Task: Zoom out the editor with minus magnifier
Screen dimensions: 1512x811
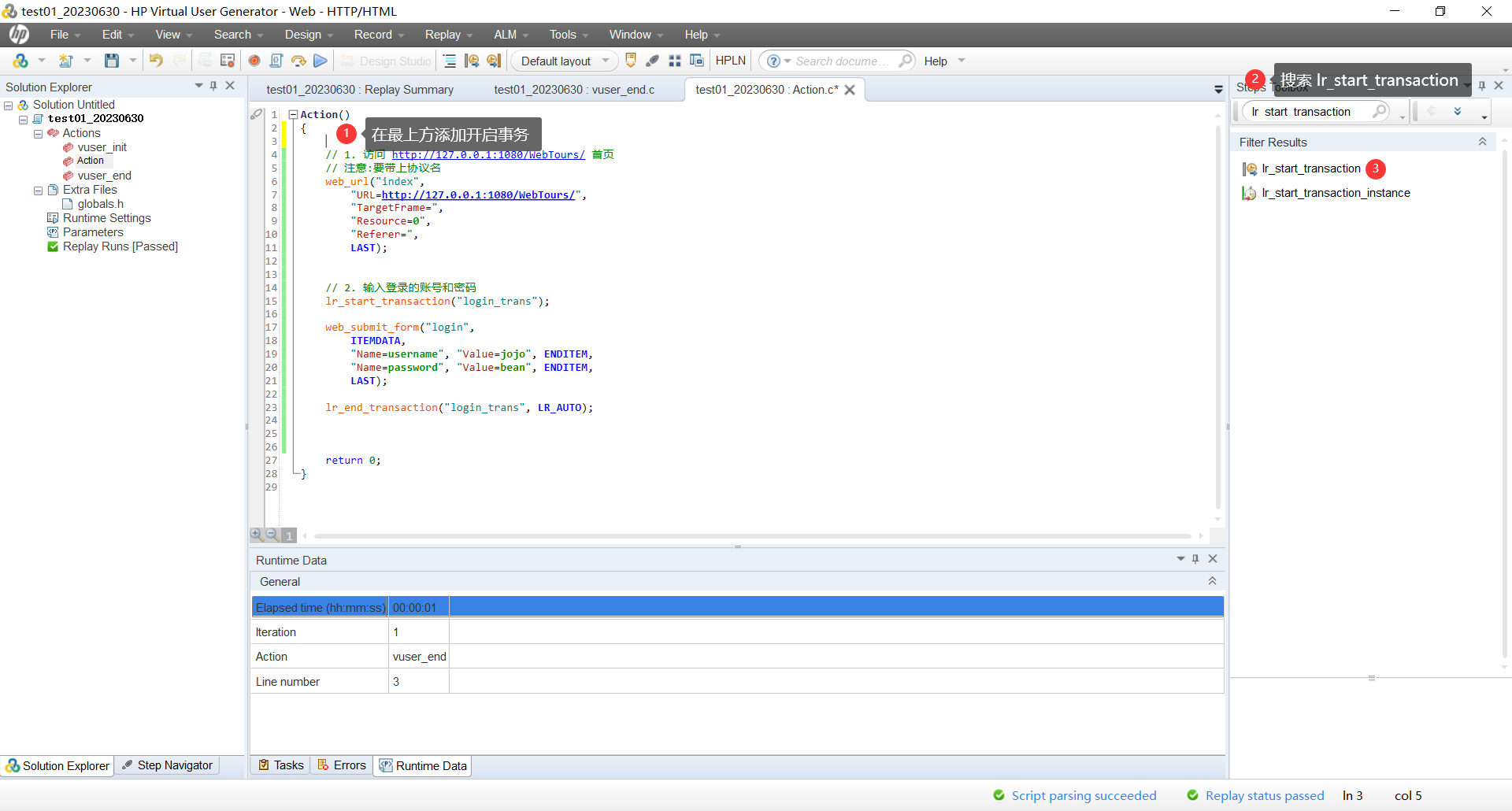Action: point(272,535)
